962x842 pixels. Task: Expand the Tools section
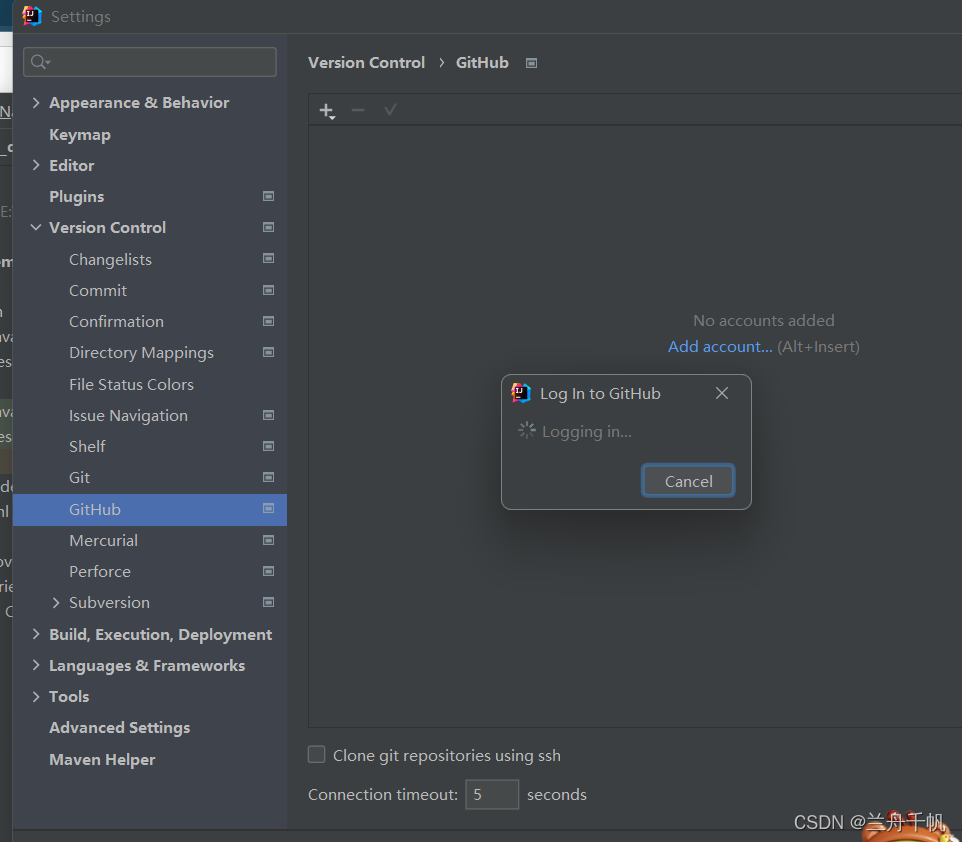point(36,697)
